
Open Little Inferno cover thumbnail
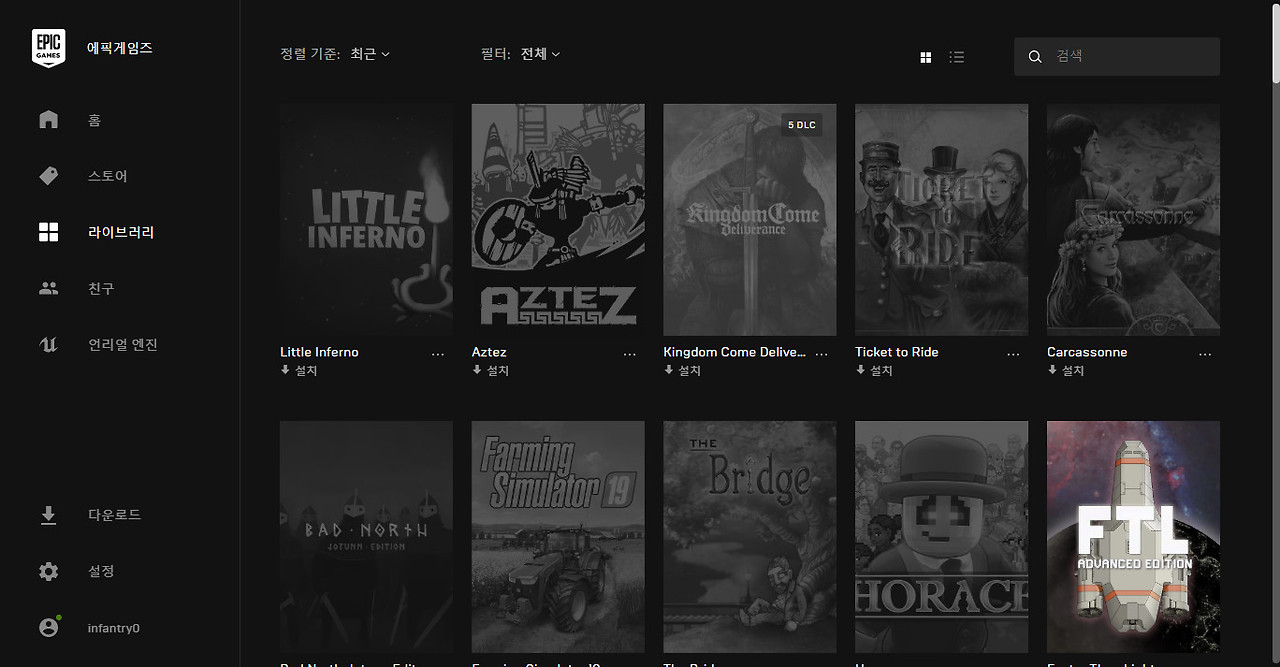tap(366, 220)
